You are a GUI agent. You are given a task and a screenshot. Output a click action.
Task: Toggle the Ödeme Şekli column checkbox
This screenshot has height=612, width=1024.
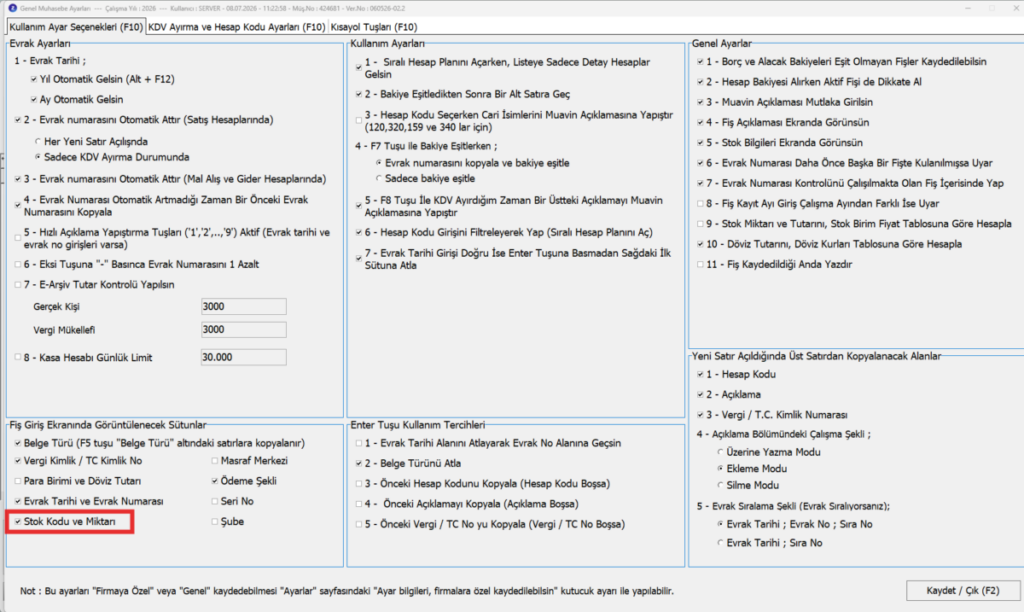[215, 481]
